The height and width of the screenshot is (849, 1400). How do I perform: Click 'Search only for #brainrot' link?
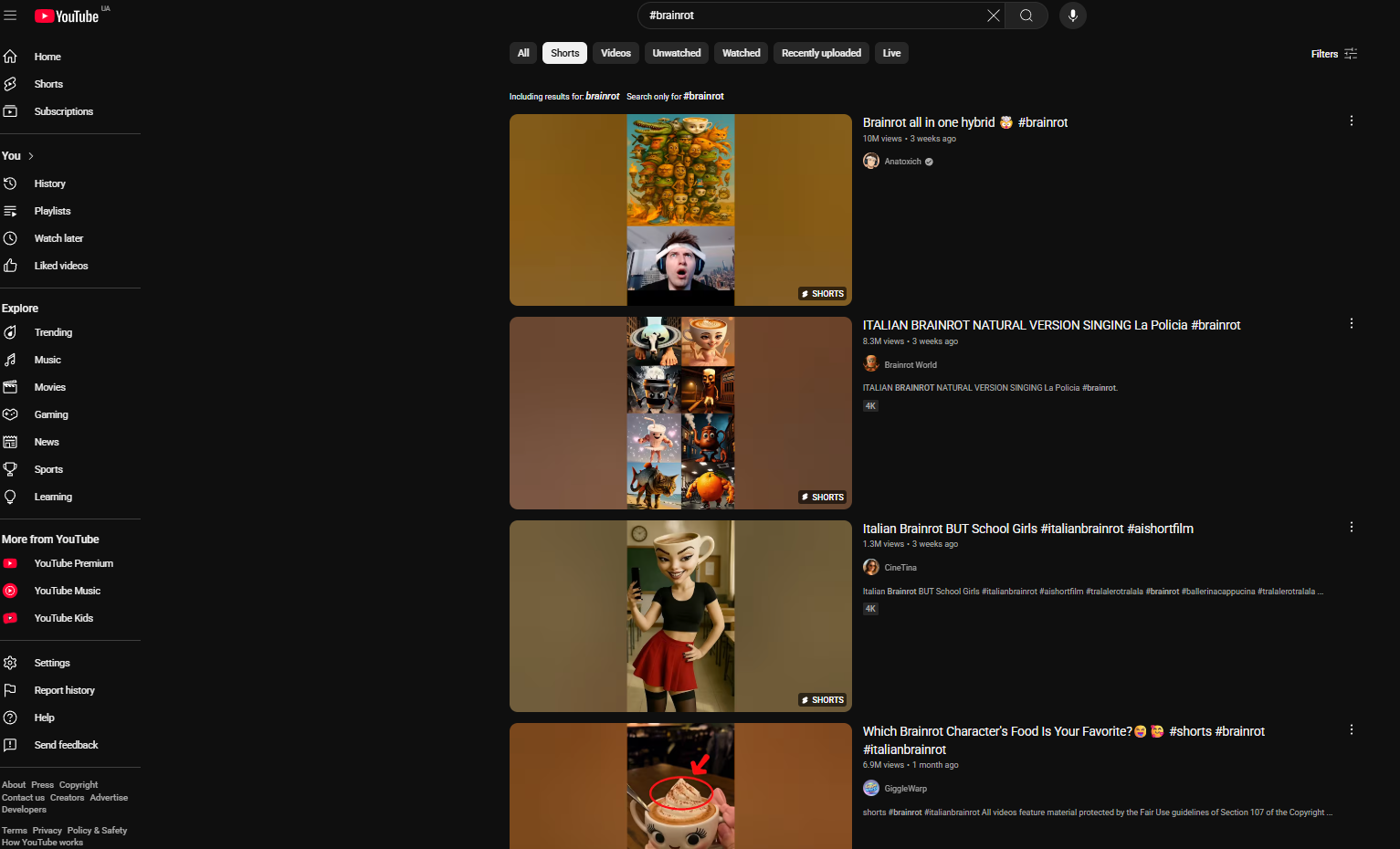click(x=675, y=96)
